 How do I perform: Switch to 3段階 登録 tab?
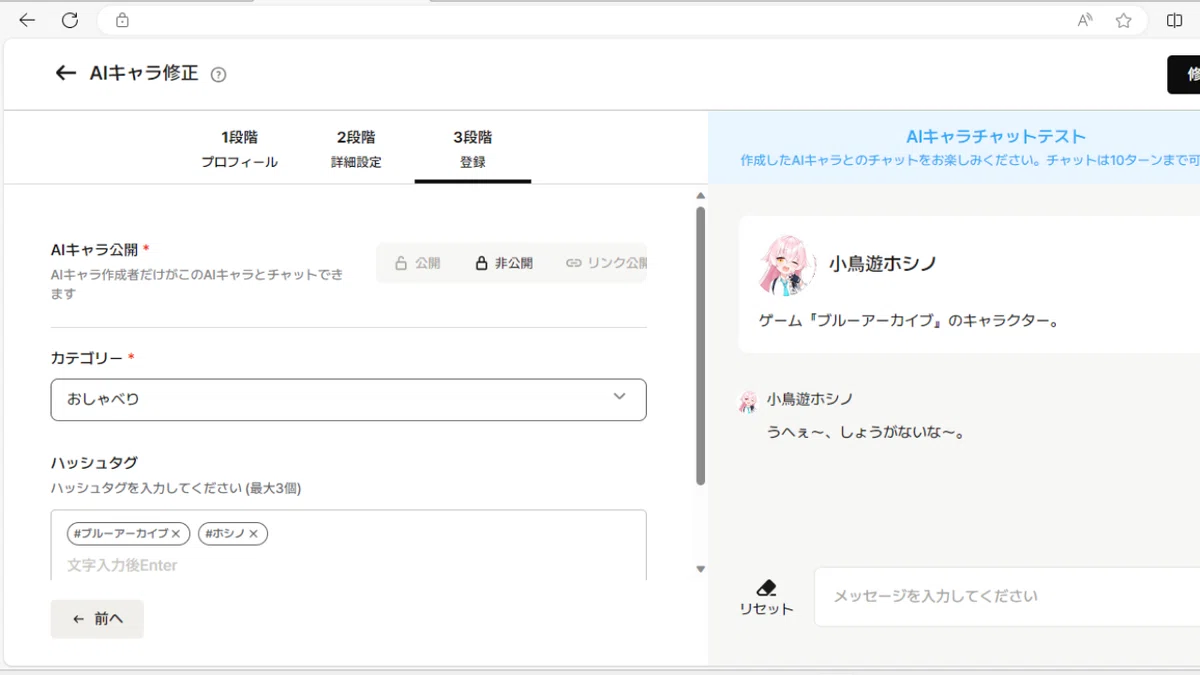472,149
